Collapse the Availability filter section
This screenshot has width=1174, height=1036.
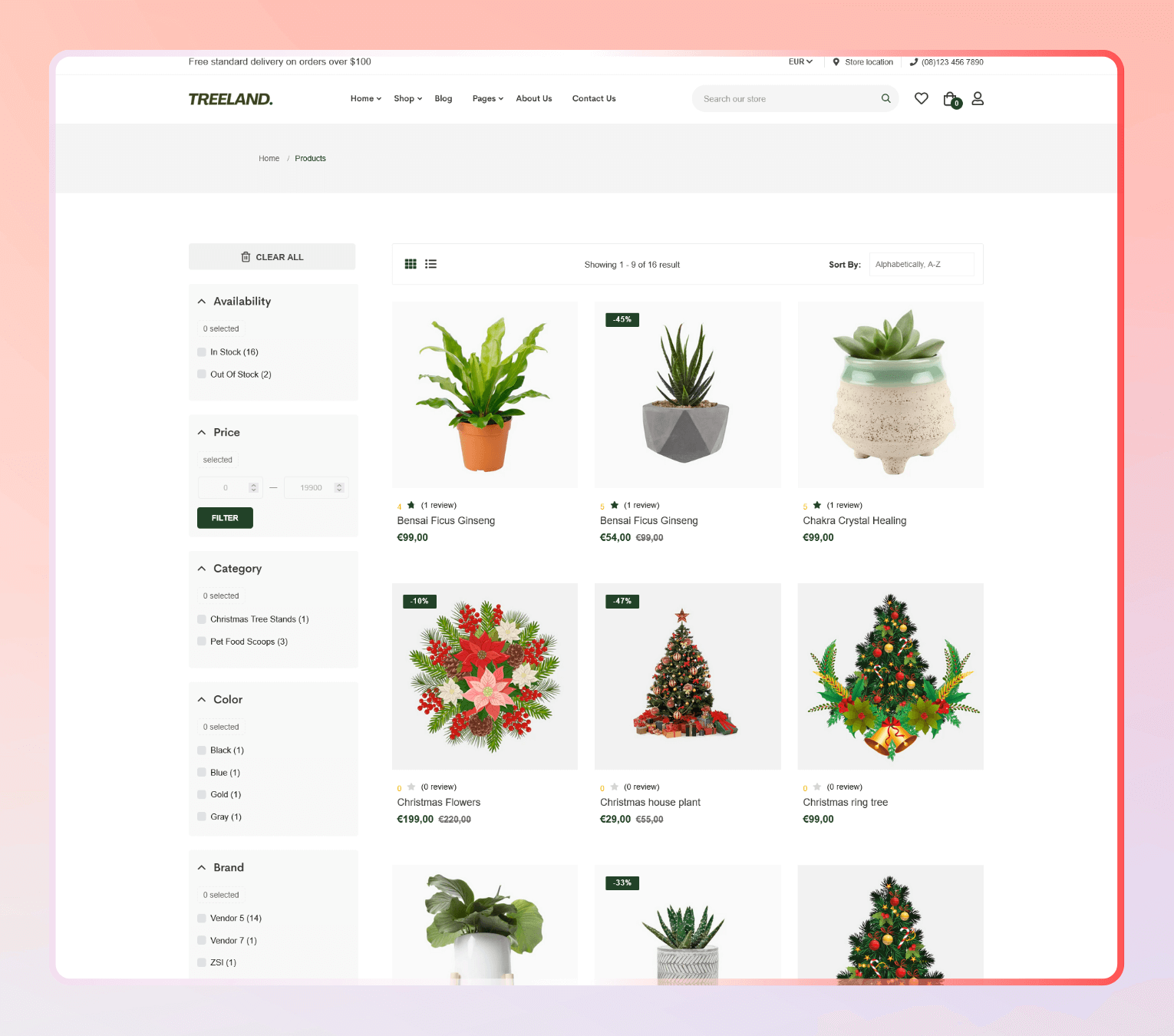click(202, 302)
